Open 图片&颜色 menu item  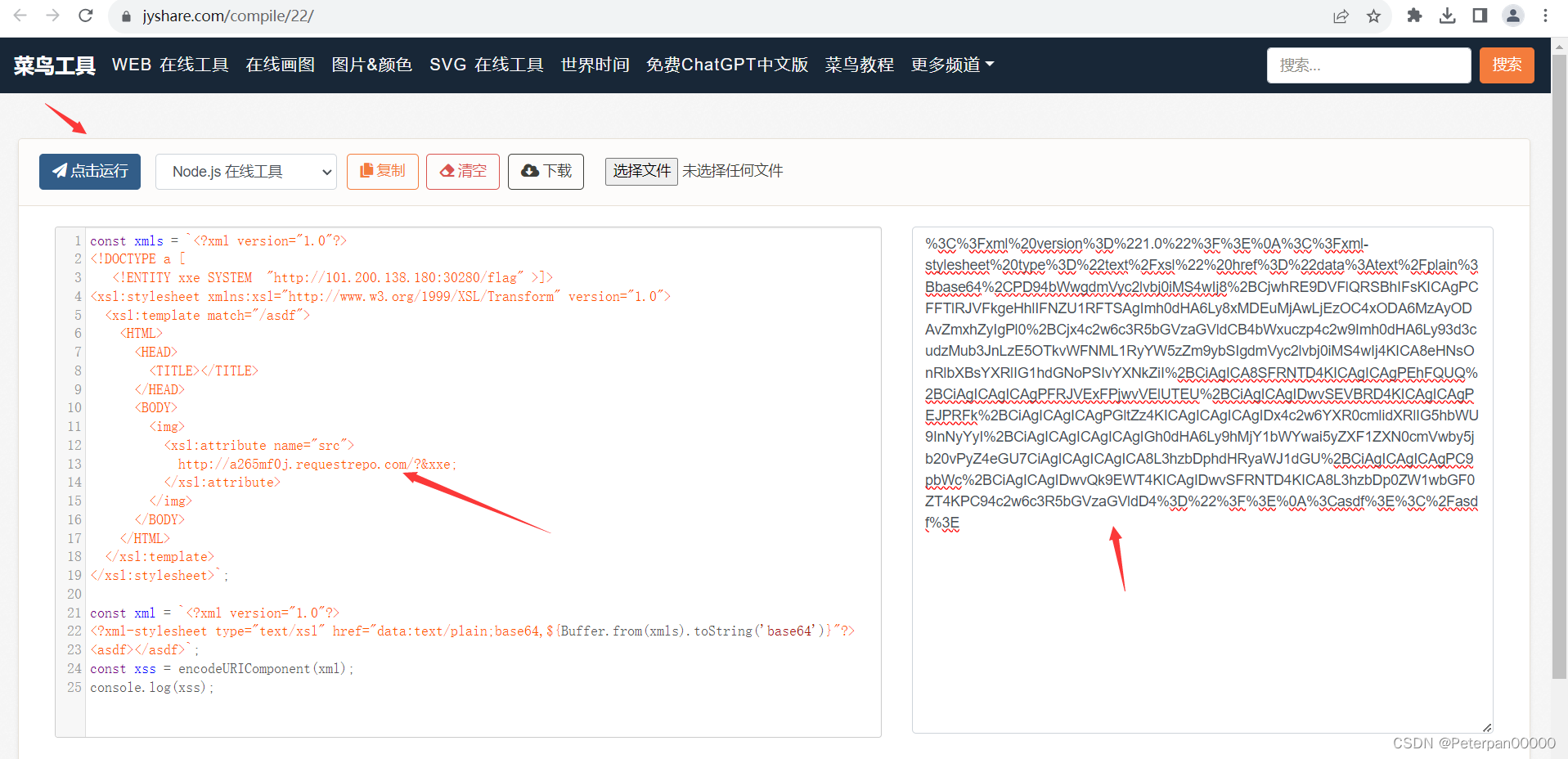(x=371, y=65)
